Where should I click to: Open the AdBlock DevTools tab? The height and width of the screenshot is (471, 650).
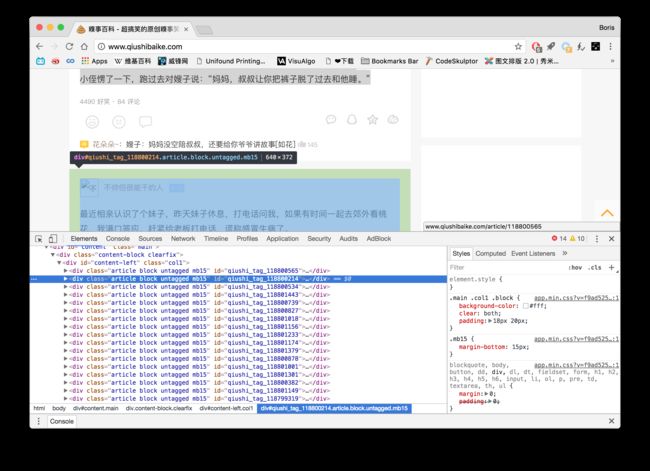378,239
